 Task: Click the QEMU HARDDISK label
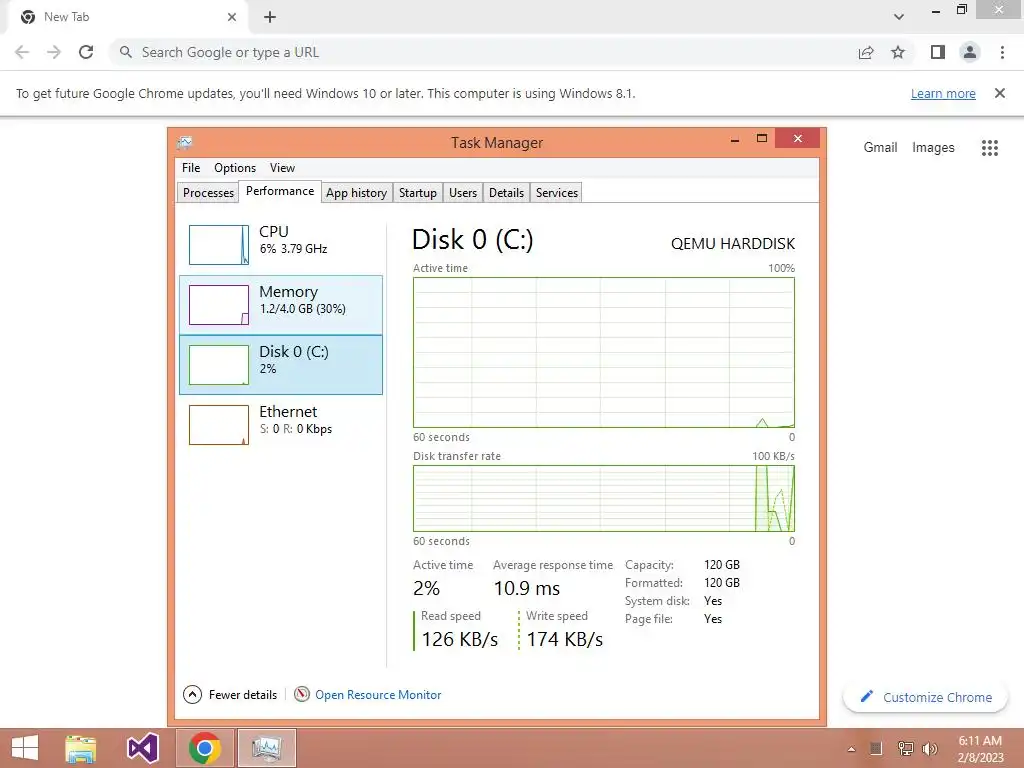point(733,244)
